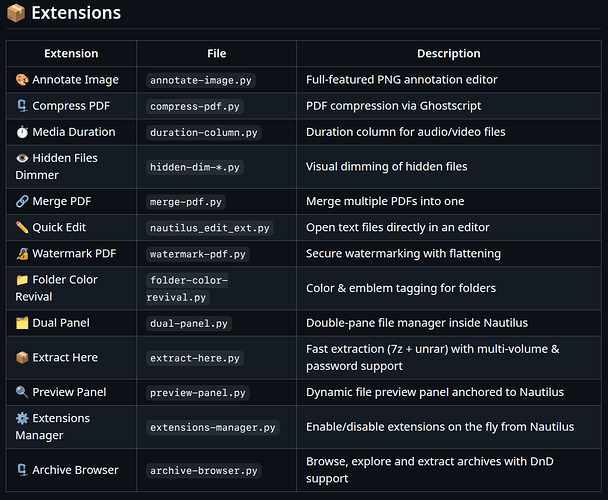Click the palette icon beside Annotate Image
Viewport: 608px width, 500px height.
(x=22, y=80)
